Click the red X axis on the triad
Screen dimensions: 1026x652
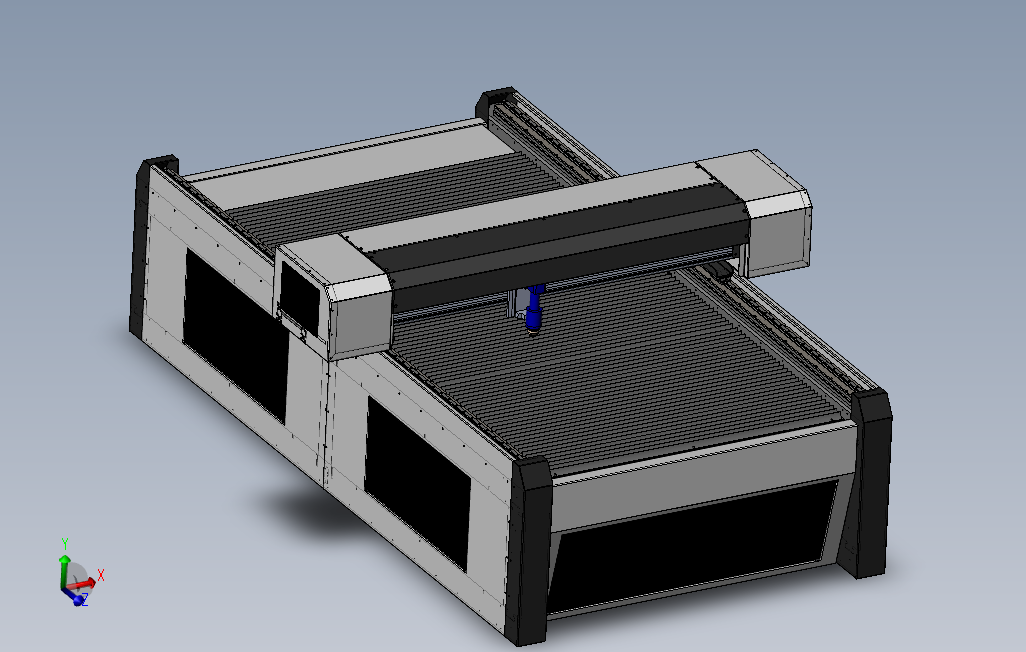click(82, 583)
